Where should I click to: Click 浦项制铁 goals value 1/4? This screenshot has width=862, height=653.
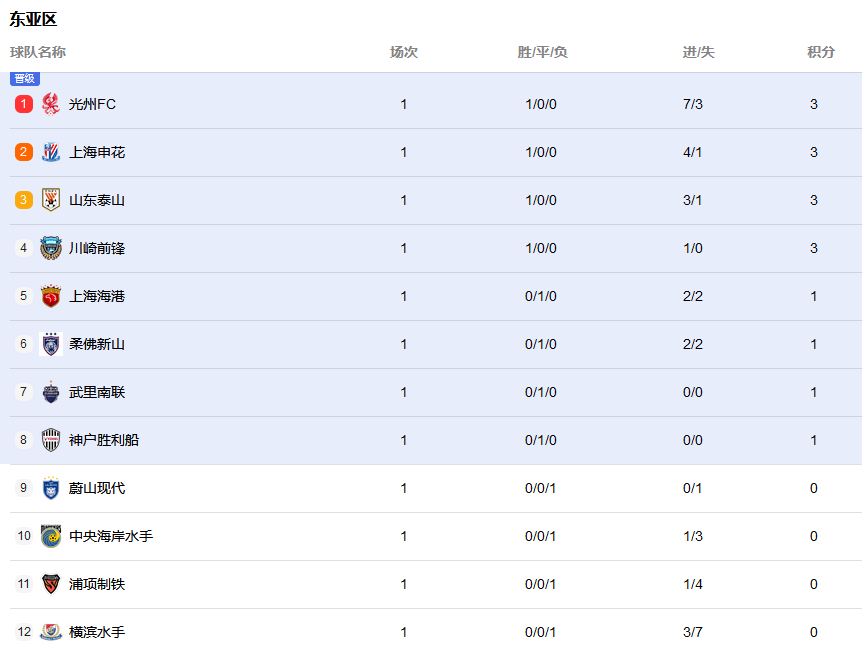coord(693,584)
